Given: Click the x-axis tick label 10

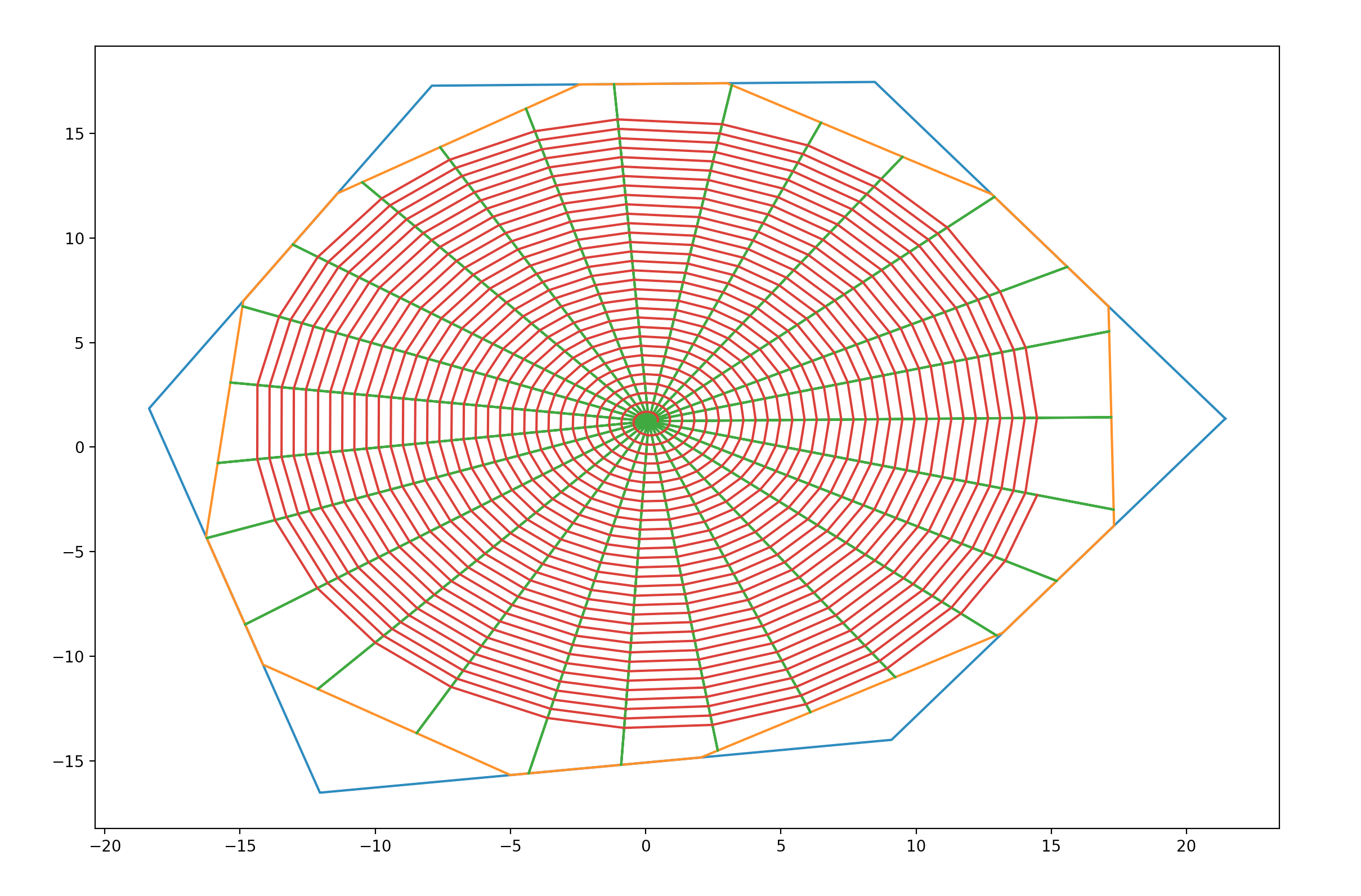Looking at the screenshot, I should point(916,847).
